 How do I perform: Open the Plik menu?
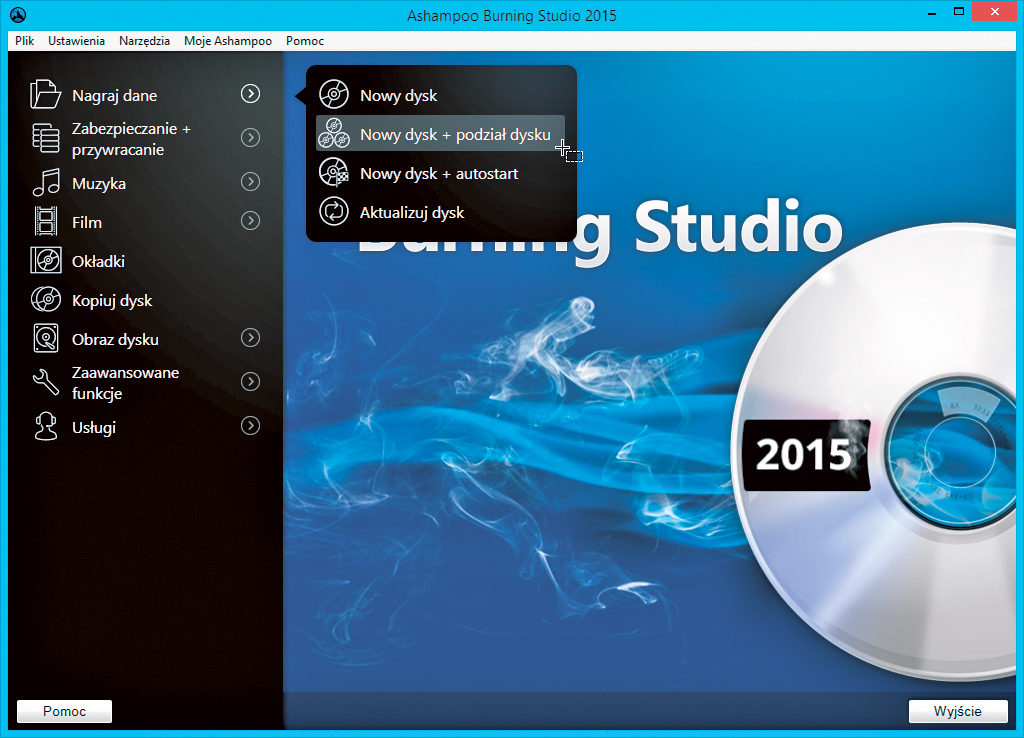click(25, 41)
